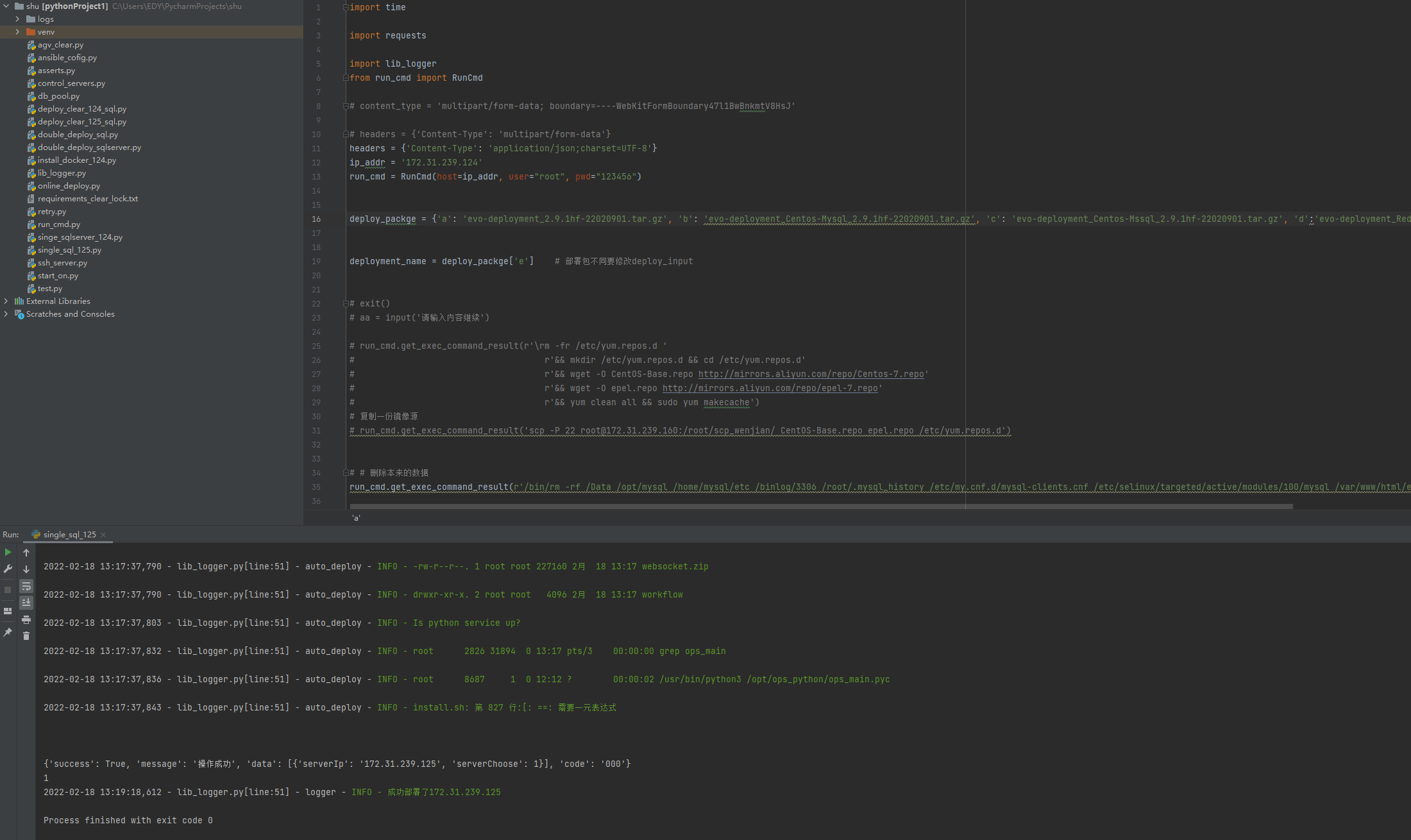Click the 'import requests' code line

coord(387,36)
